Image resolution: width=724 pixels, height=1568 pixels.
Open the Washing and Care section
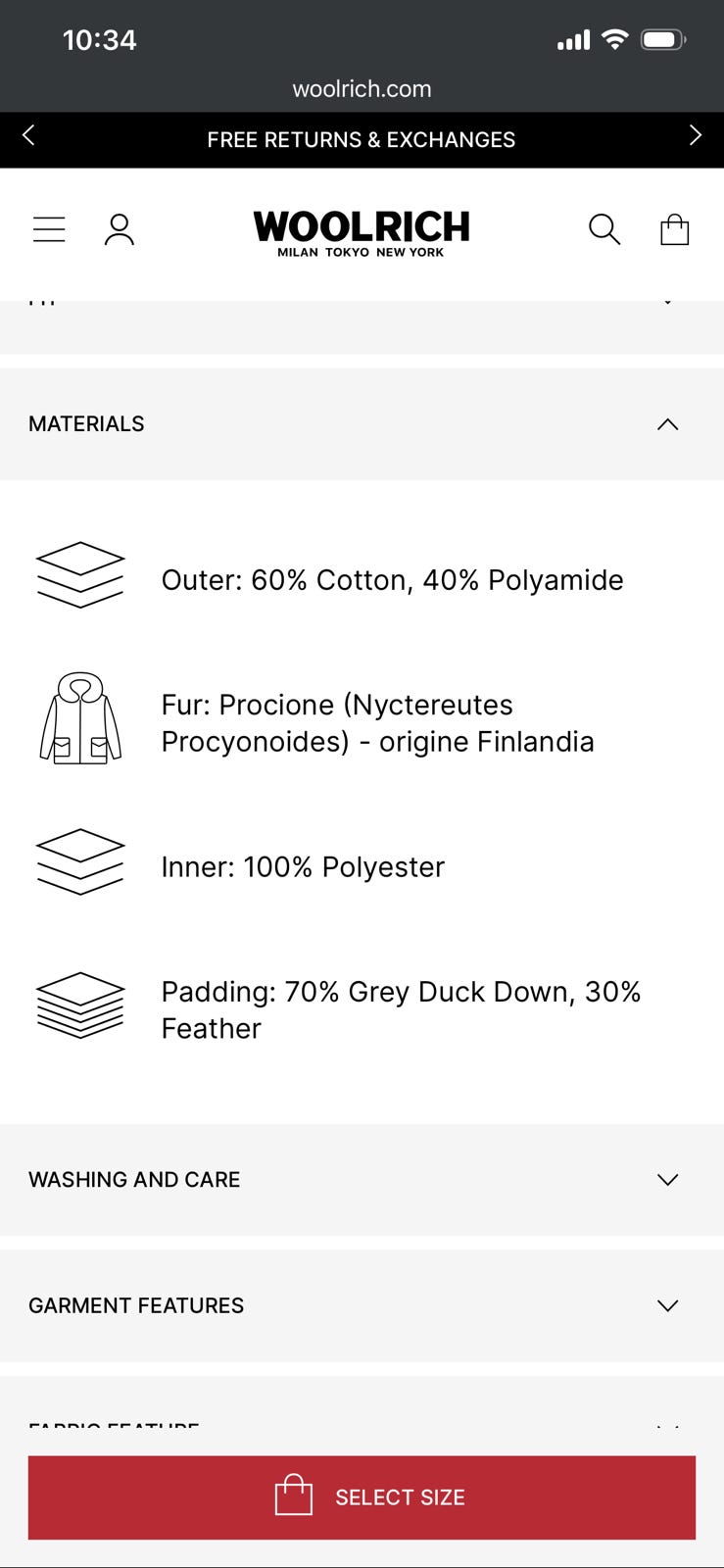pos(362,1180)
